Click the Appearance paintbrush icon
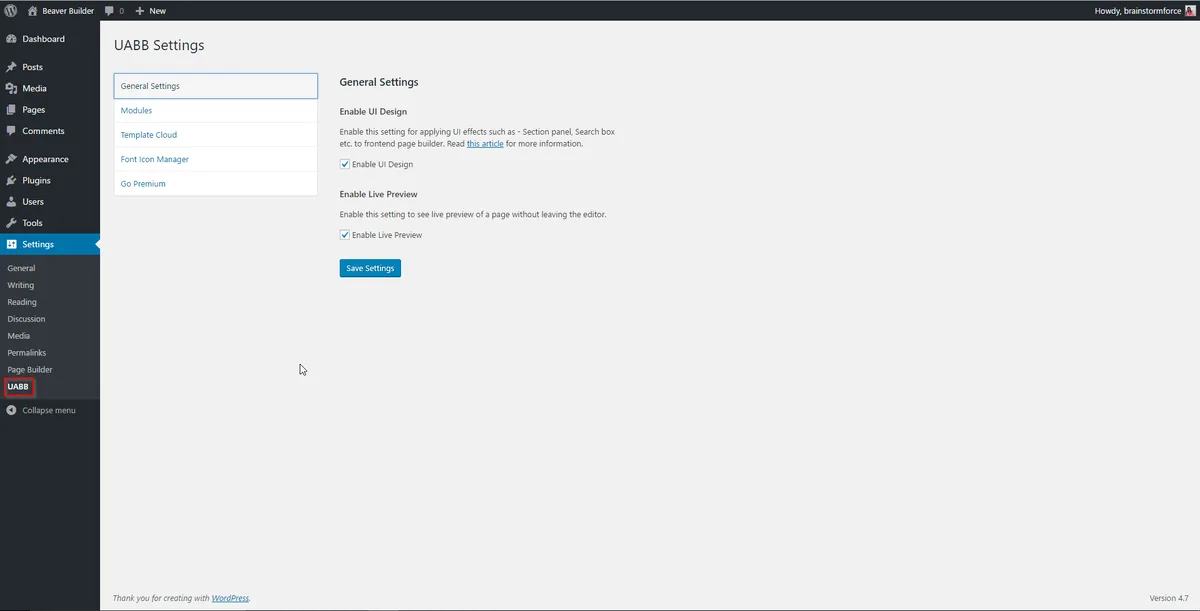This screenshot has height=611, width=1200. (11, 159)
